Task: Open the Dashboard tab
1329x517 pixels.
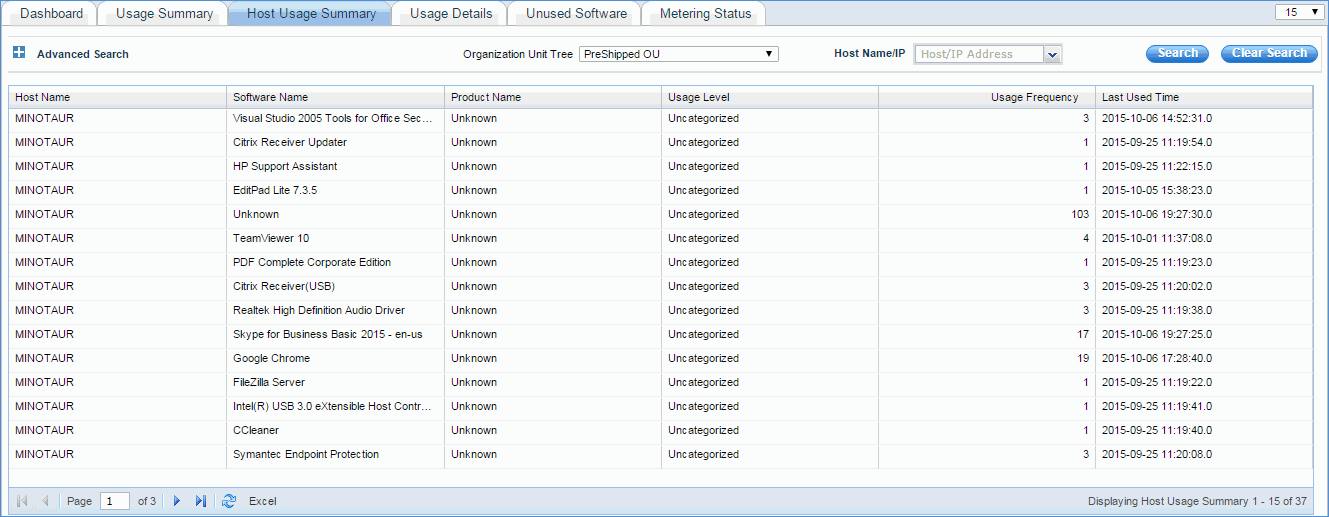Action: coord(52,14)
